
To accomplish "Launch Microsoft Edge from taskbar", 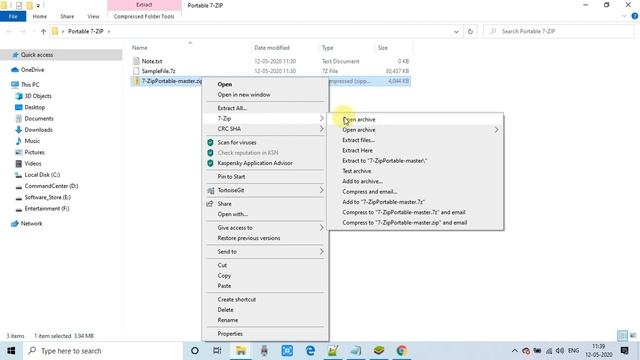I will [x=310, y=351].
